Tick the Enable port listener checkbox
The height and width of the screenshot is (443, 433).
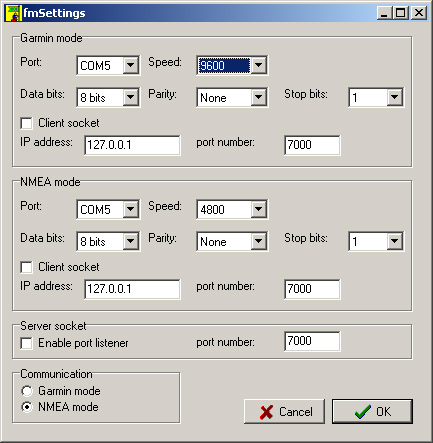tap(27, 343)
